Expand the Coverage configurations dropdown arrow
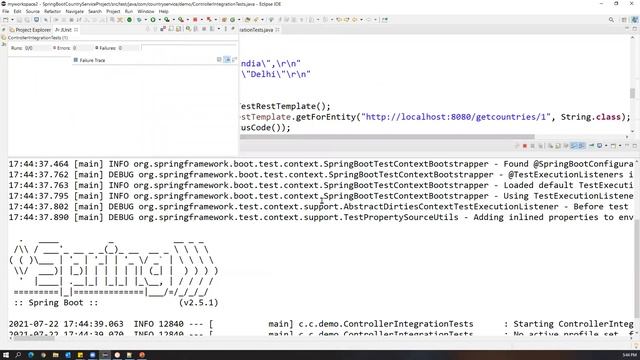640x360 pixels. (173, 20)
